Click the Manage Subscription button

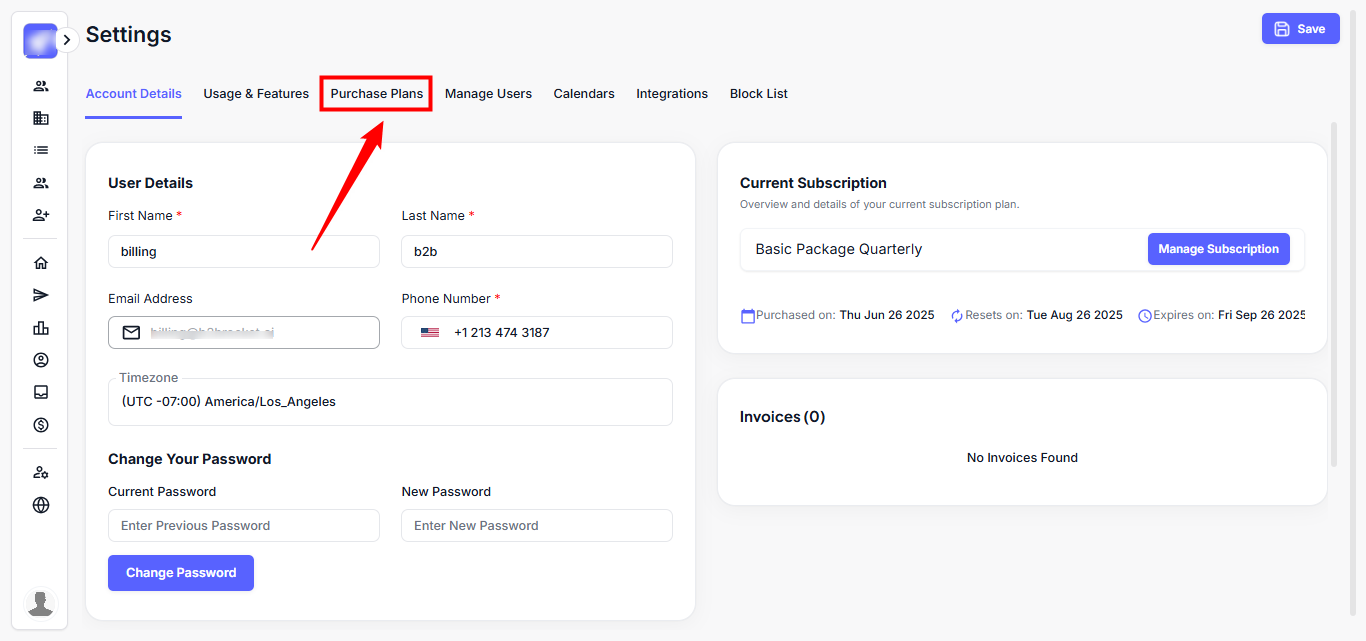[1218, 249]
